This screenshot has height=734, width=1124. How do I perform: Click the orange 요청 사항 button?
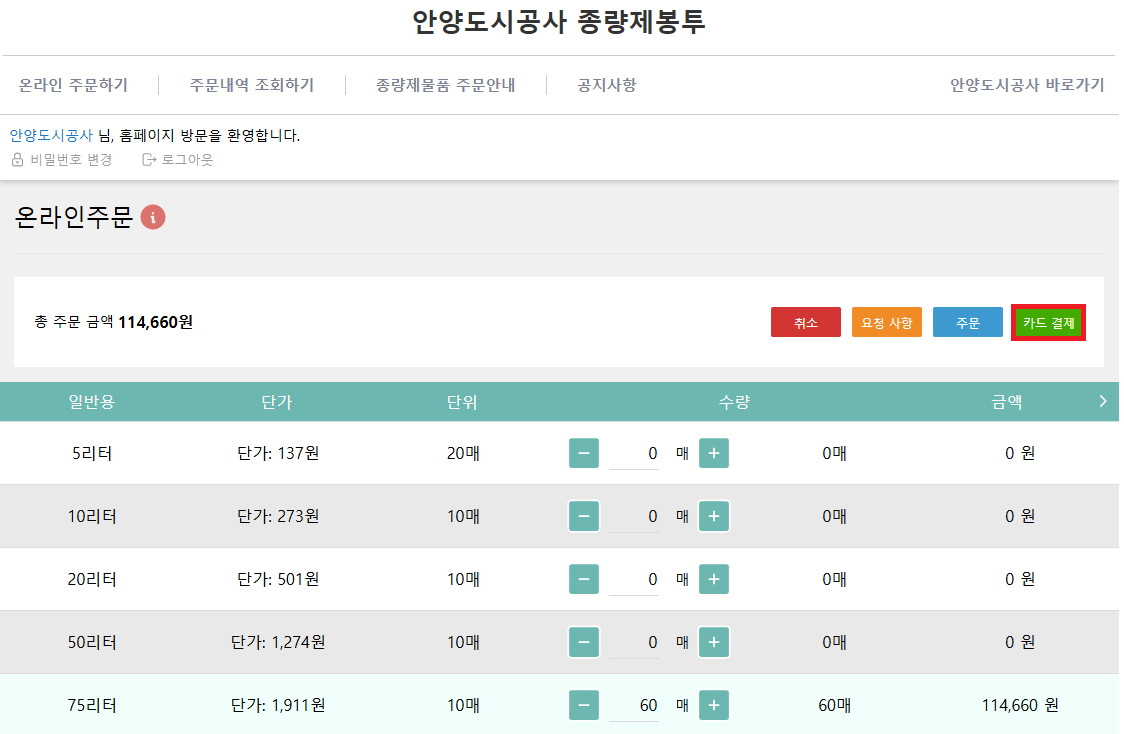coord(886,323)
